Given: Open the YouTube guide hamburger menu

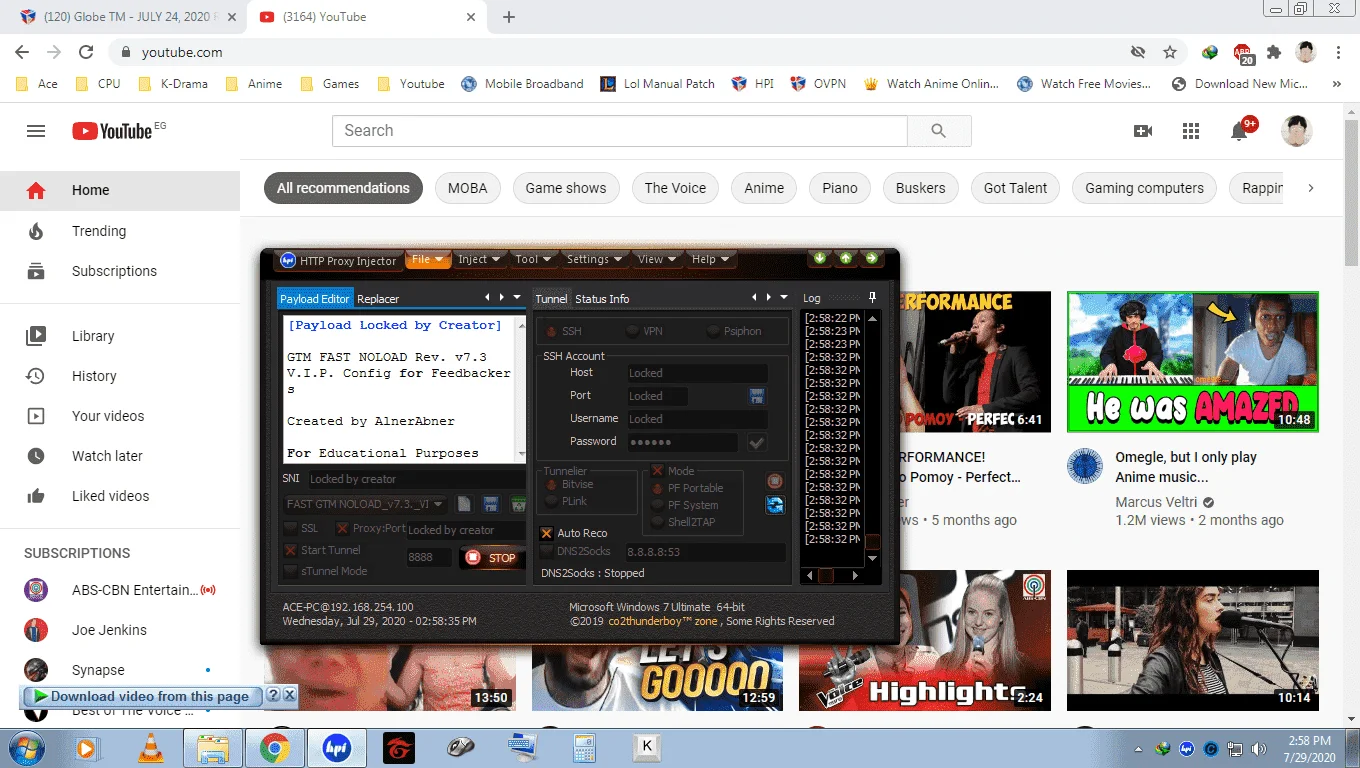Looking at the screenshot, I should (x=36, y=131).
